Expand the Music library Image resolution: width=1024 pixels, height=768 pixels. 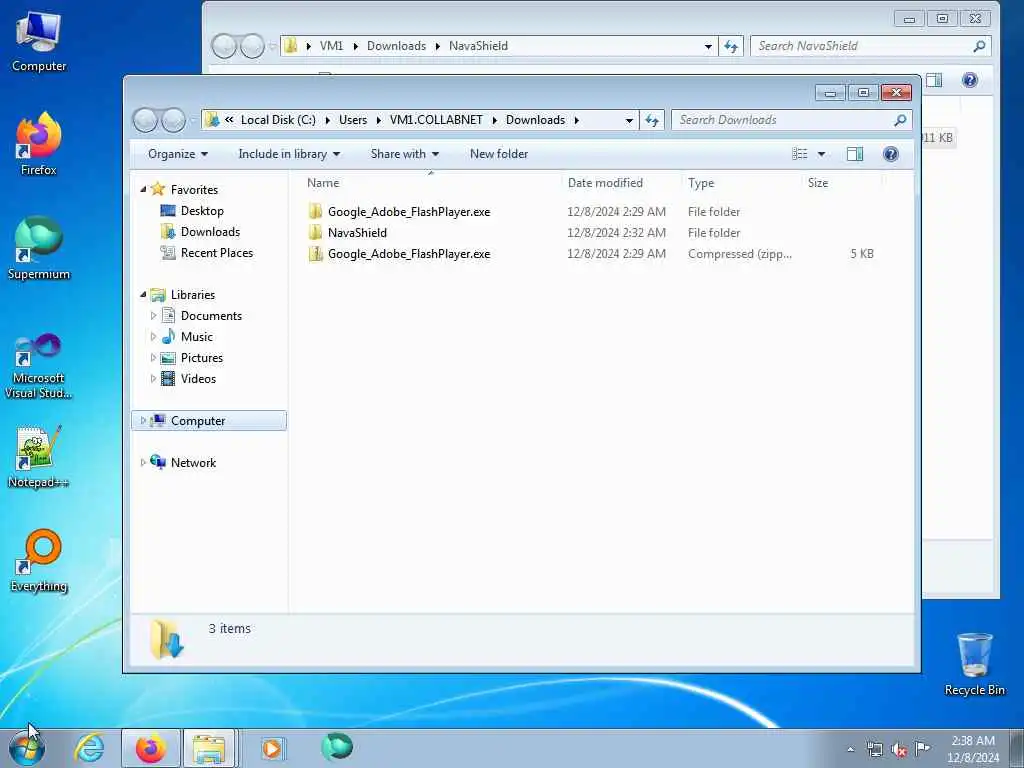tap(153, 337)
